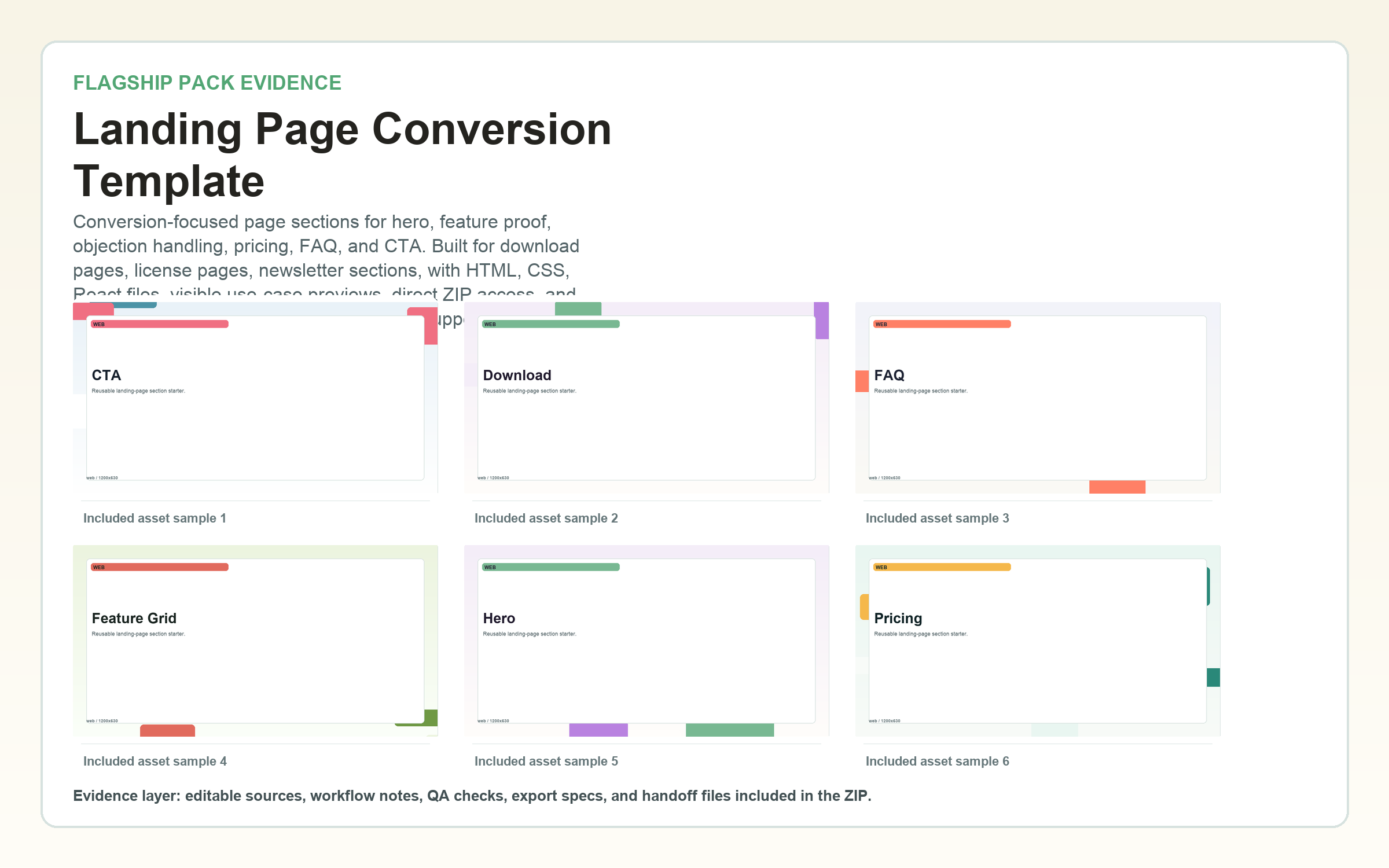This screenshot has height=868, width=1389.
Task: Click the green WEB tag bar in Download card
Action: click(551, 324)
